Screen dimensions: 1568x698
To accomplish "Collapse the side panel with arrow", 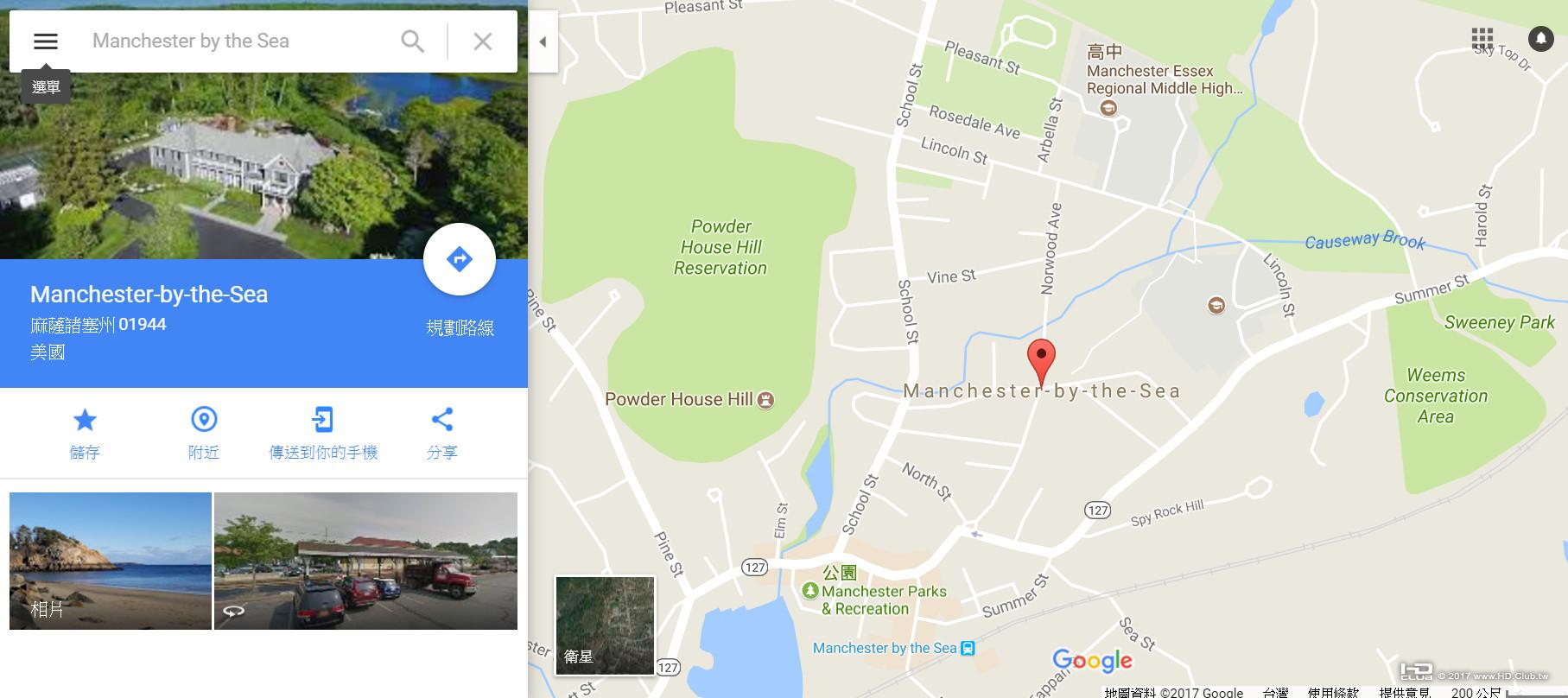I will 543,41.
